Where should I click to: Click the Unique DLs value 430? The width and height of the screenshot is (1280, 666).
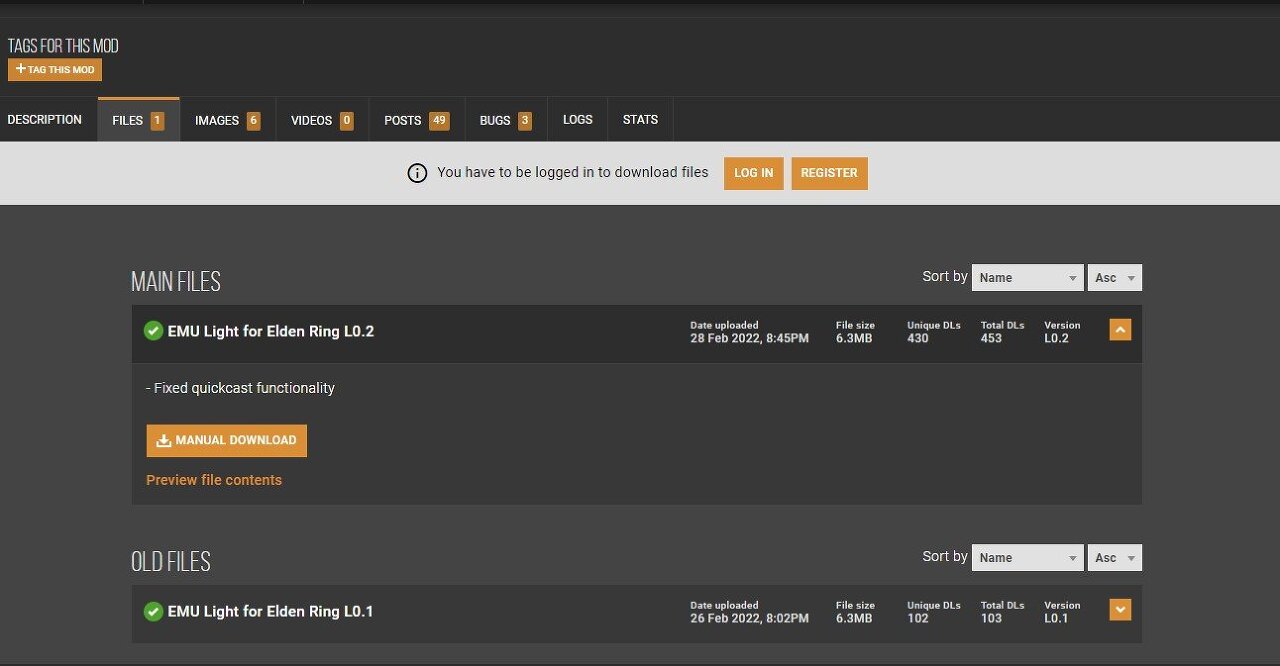point(918,338)
